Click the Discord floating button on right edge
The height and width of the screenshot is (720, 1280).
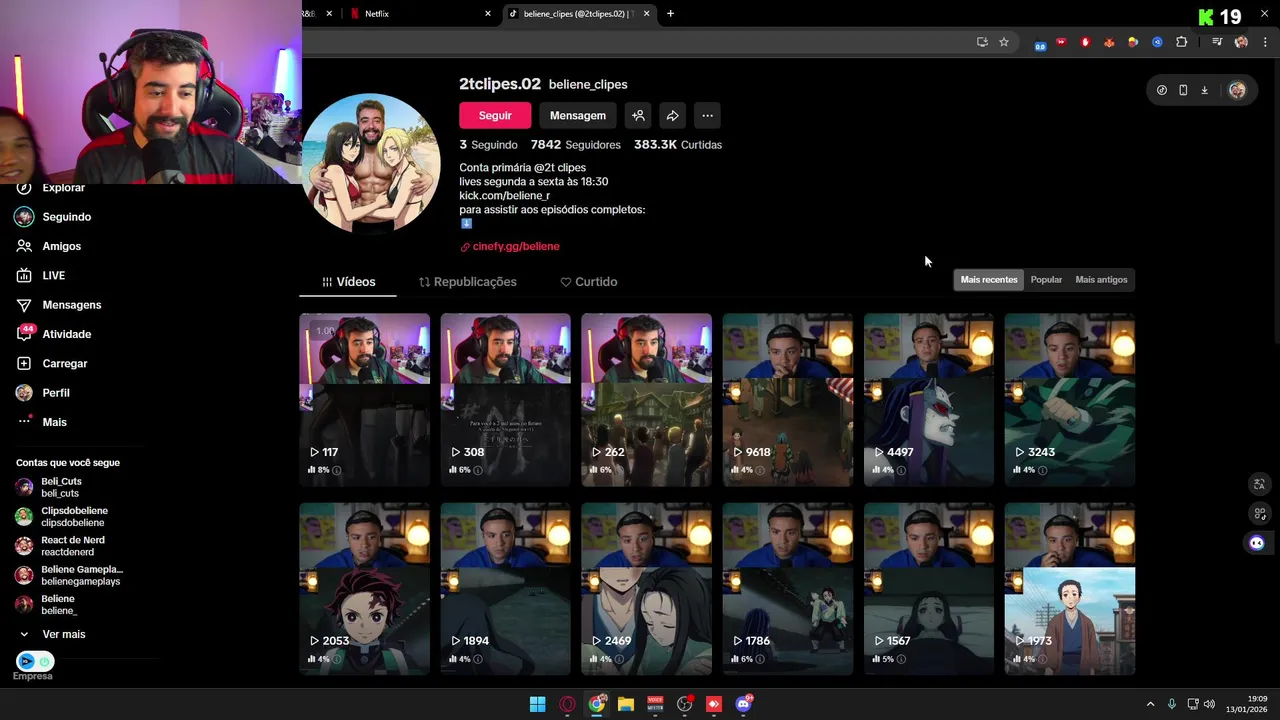tap(1257, 543)
